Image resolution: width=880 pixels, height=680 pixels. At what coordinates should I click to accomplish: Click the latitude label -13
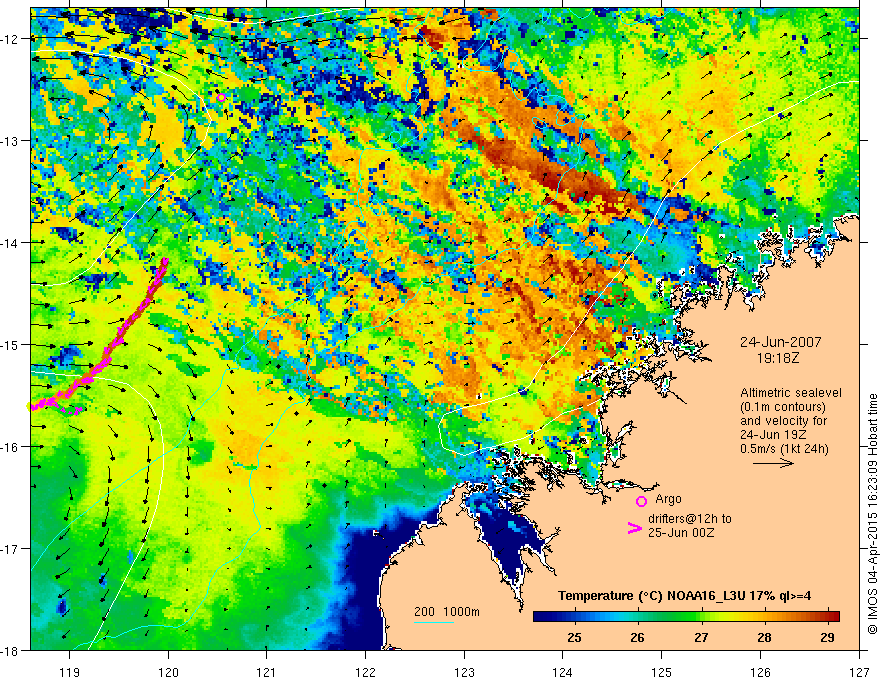point(11,141)
